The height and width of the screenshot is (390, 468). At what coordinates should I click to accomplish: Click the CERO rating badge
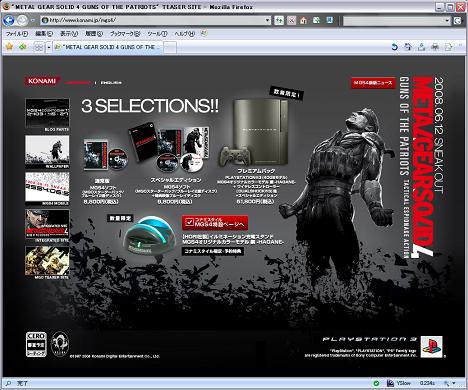[x=36, y=344]
